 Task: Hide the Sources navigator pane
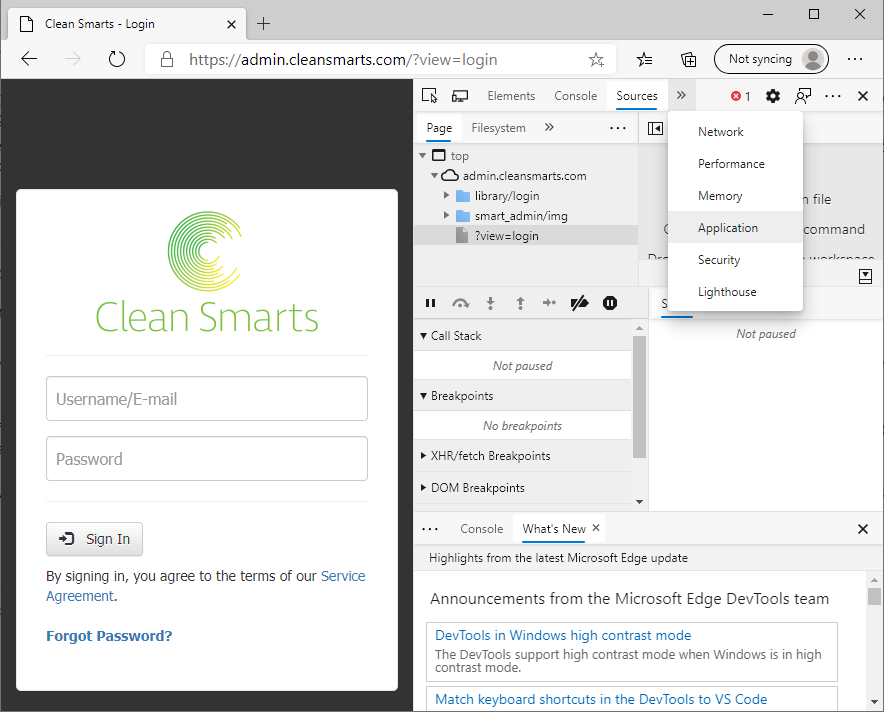point(655,128)
